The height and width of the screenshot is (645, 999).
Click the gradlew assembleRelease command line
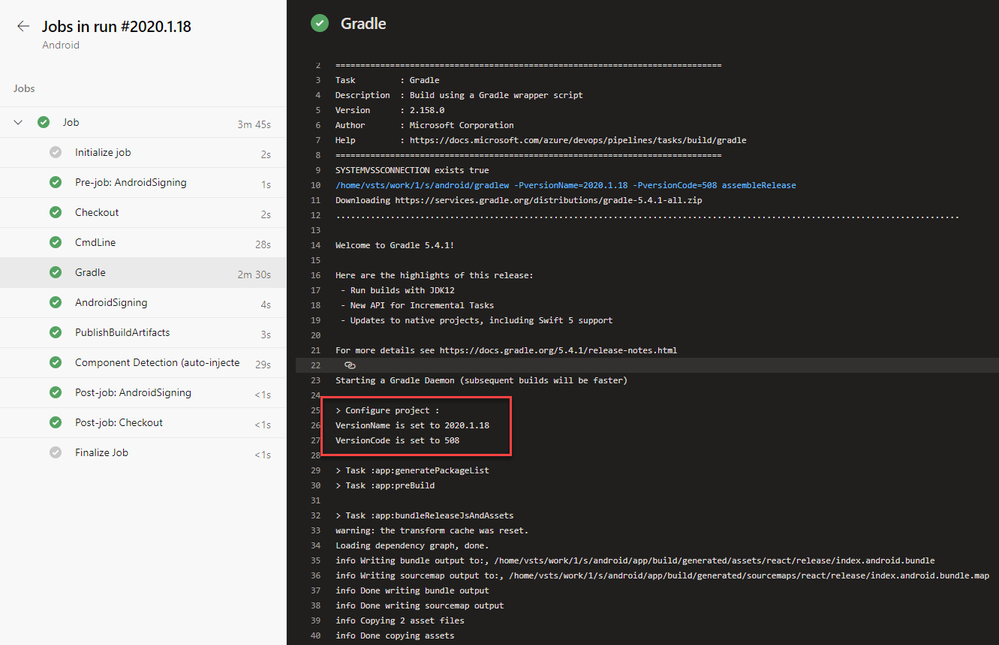[x=566, y=185]
